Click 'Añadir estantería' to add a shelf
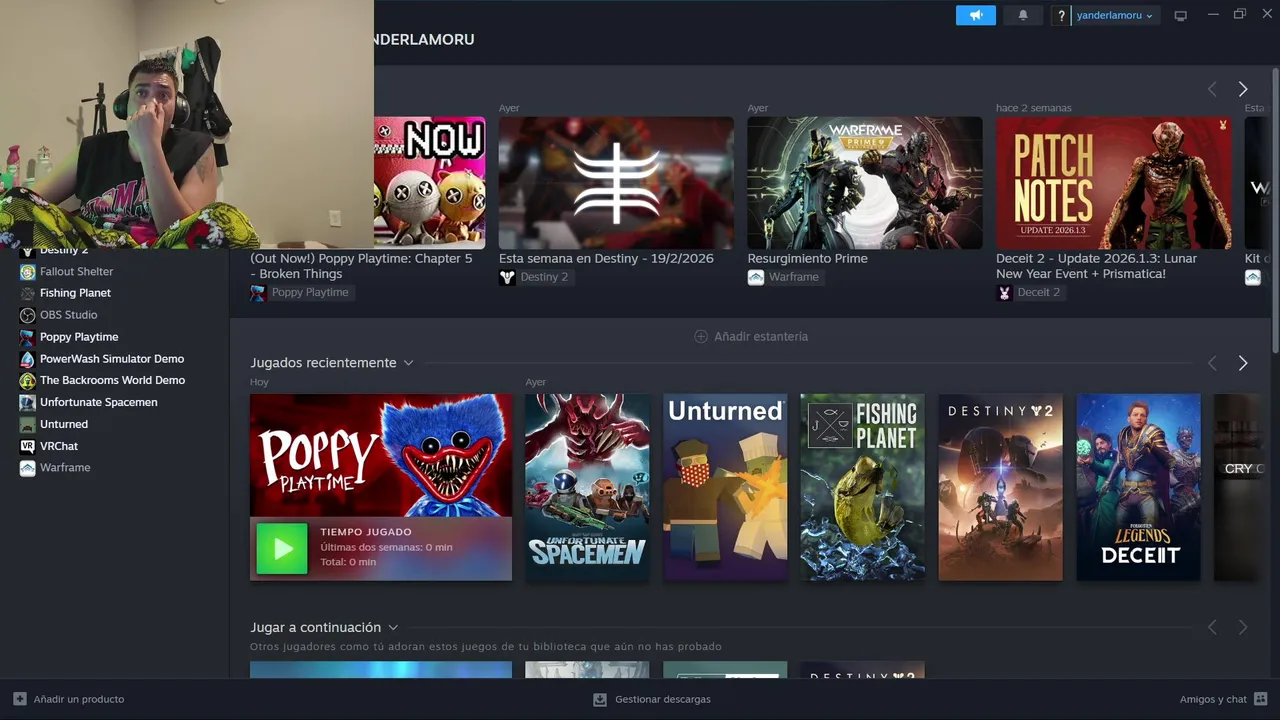Screen dimensions: 1280x720 pos(751,337)
